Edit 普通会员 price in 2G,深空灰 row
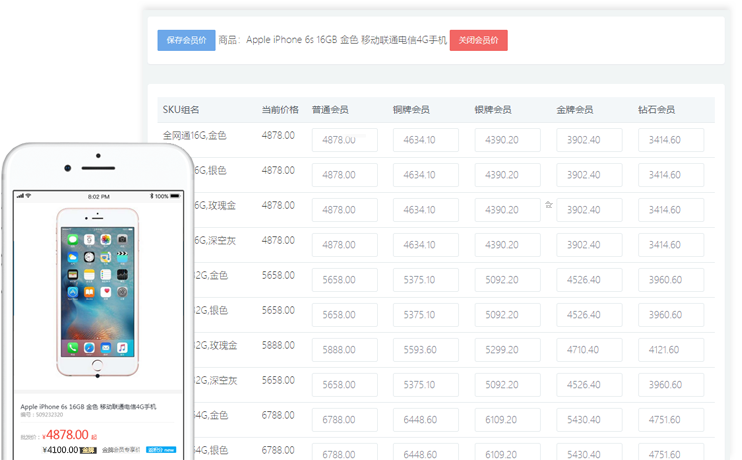This screenshot has width=742, height=460. 344,385
